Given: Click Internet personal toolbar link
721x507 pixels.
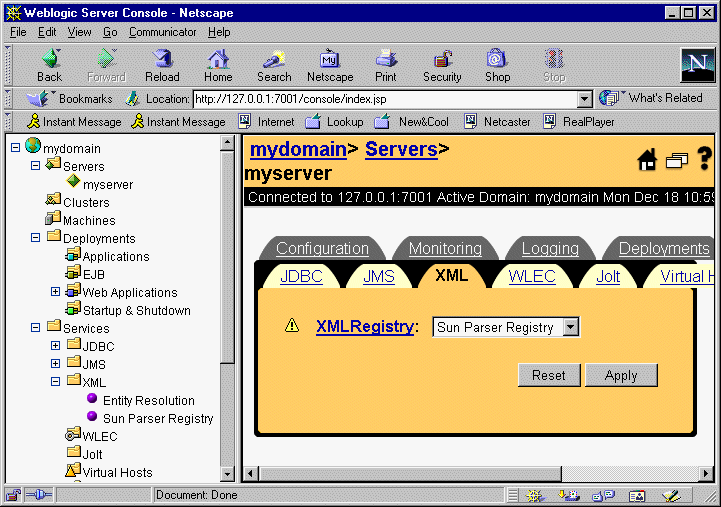Looking at the screenshot, I should pos(266,122).
